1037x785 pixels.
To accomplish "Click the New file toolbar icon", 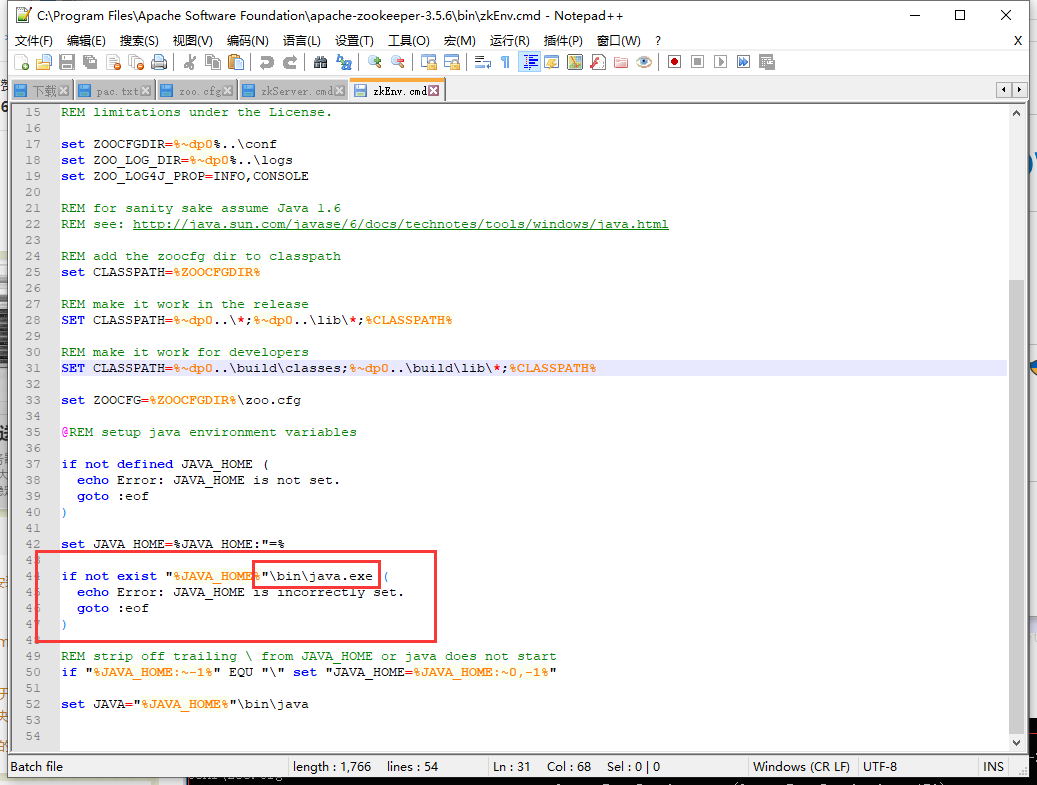I will tap(21, 62).
